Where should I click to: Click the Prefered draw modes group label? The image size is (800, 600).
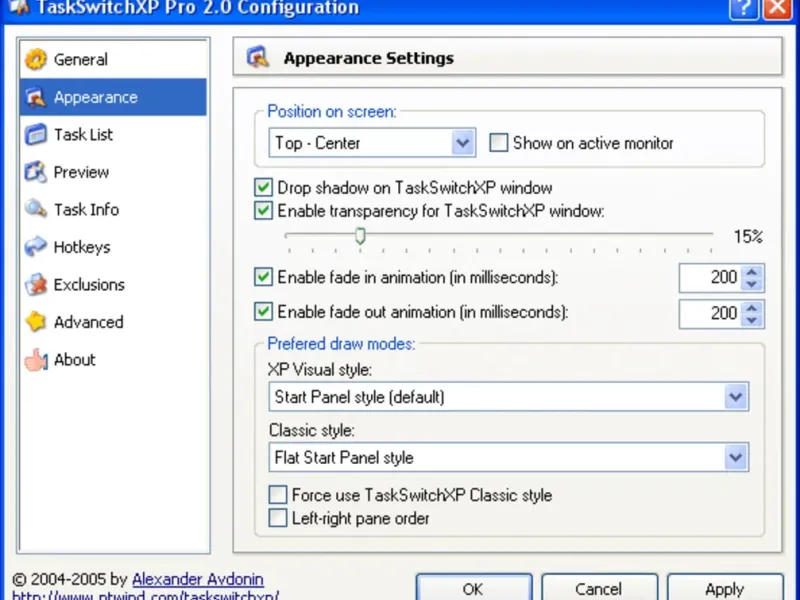pos(341,343)
